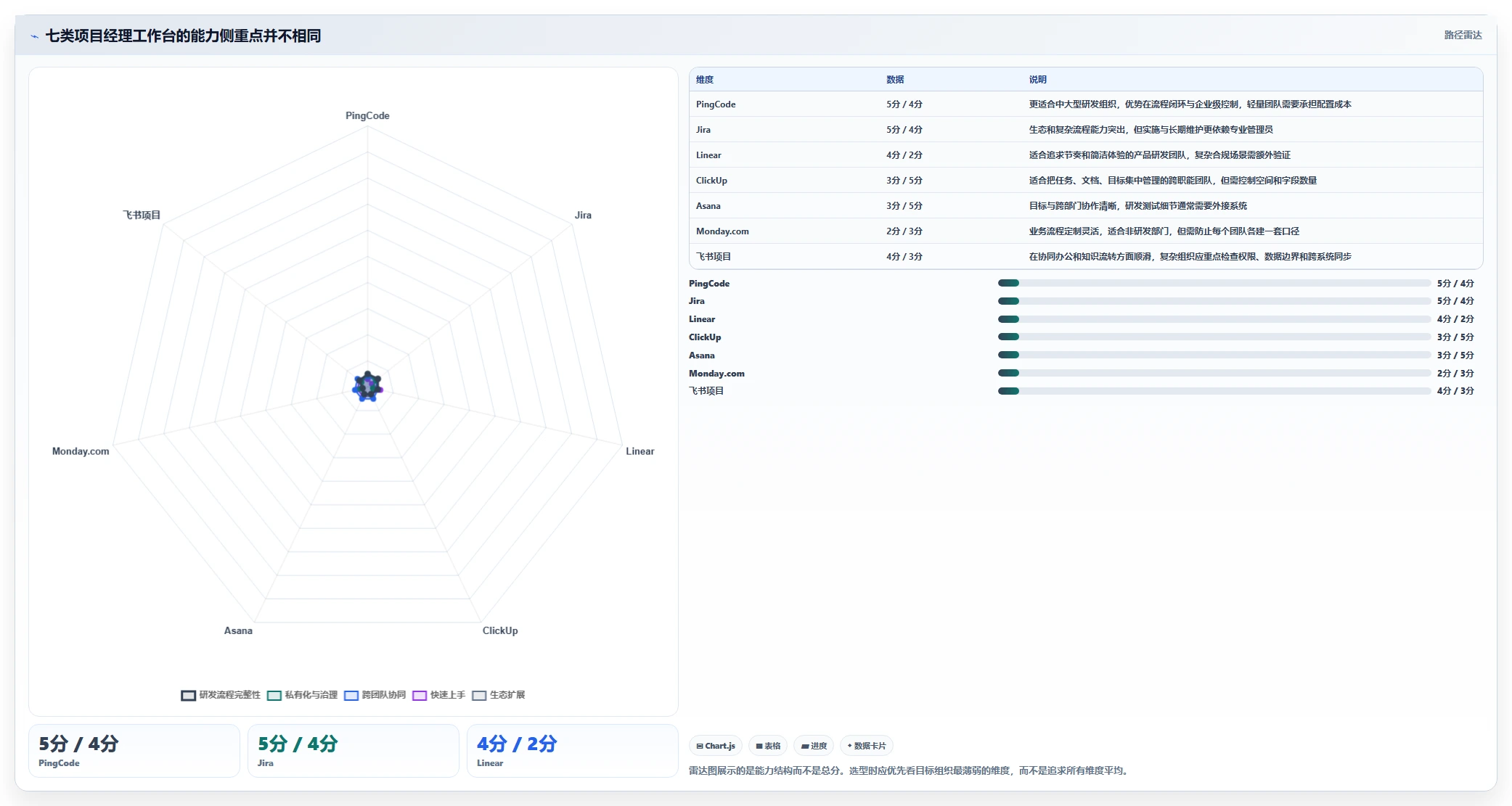This screenshot has width=1512, height=806.
Task: Click the PingCode progress bar
Action: pos(1214,283)
